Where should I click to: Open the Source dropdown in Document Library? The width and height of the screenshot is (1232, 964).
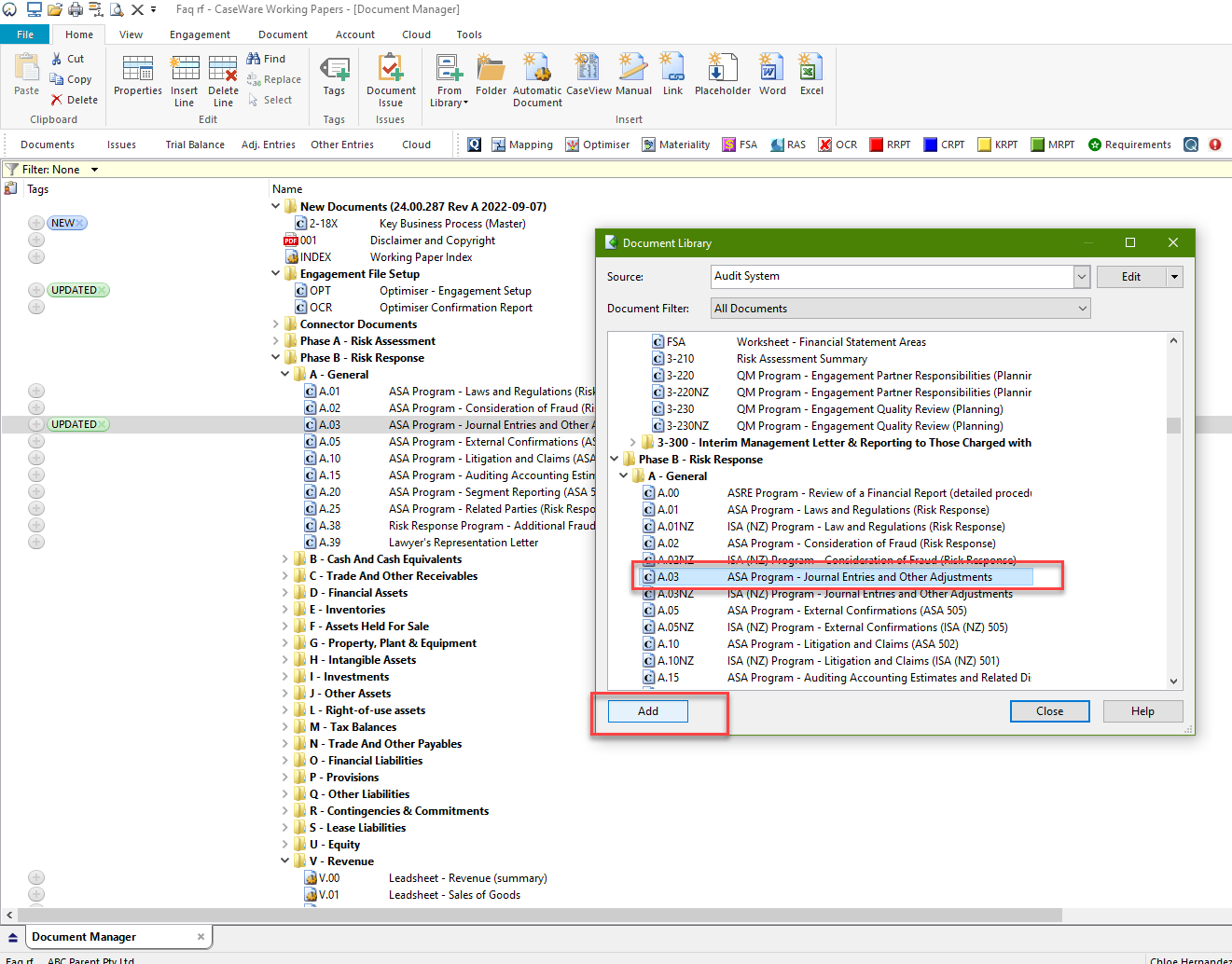click(x=1082, y=276)
